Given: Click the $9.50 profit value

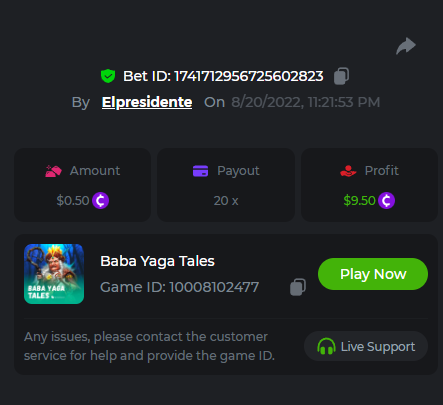Looking at the screenshot, I should pyautogui.click(x=359, y=201).
